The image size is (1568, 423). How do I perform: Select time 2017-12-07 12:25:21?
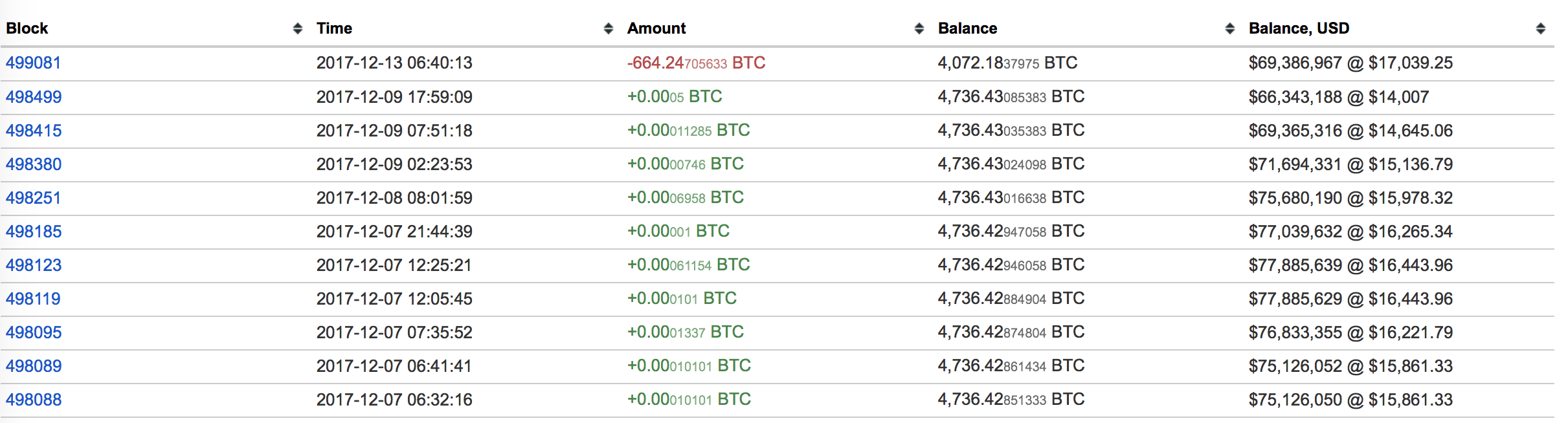tap(394, 265)
